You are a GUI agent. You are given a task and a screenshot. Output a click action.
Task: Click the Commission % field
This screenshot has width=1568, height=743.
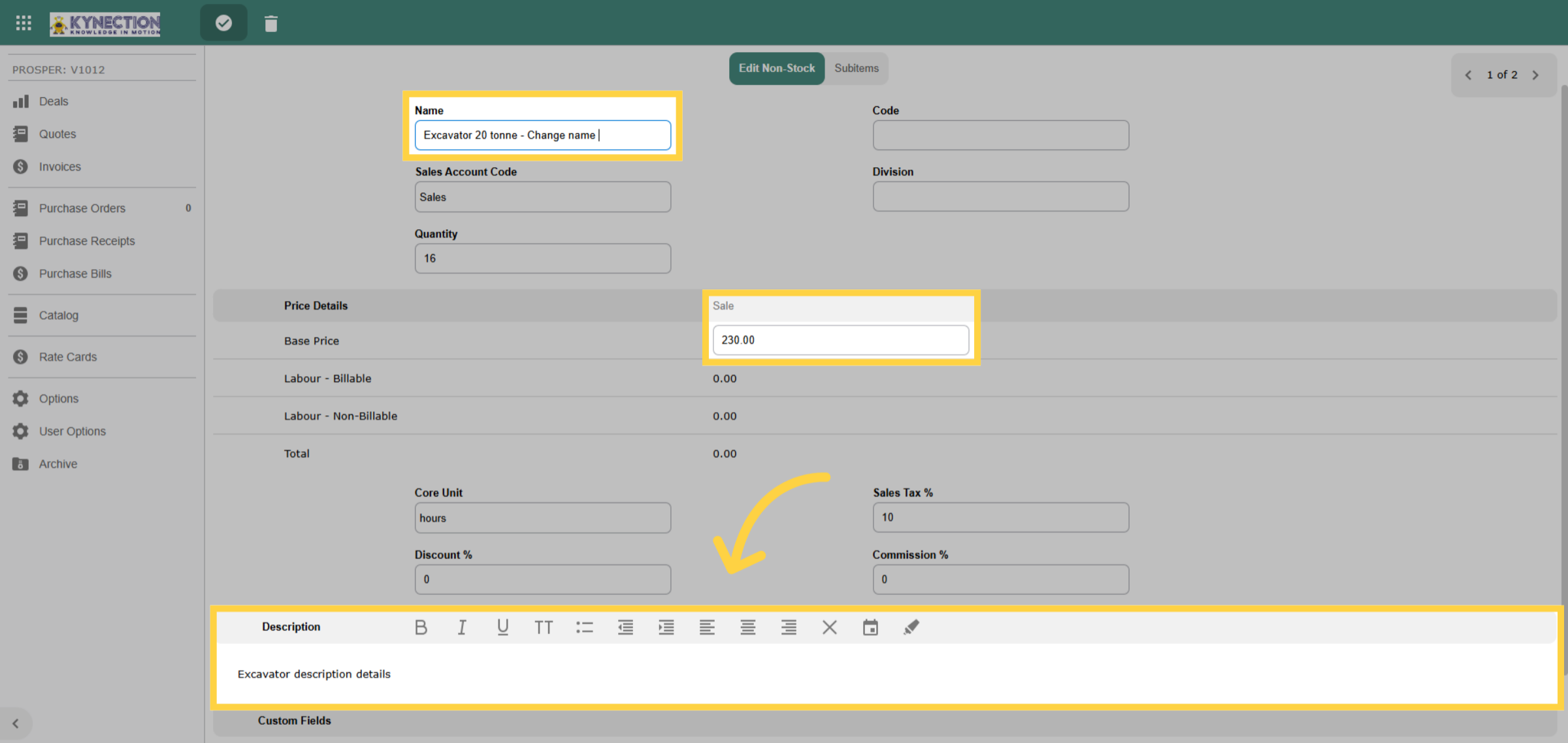click(x=1001, y=579)
